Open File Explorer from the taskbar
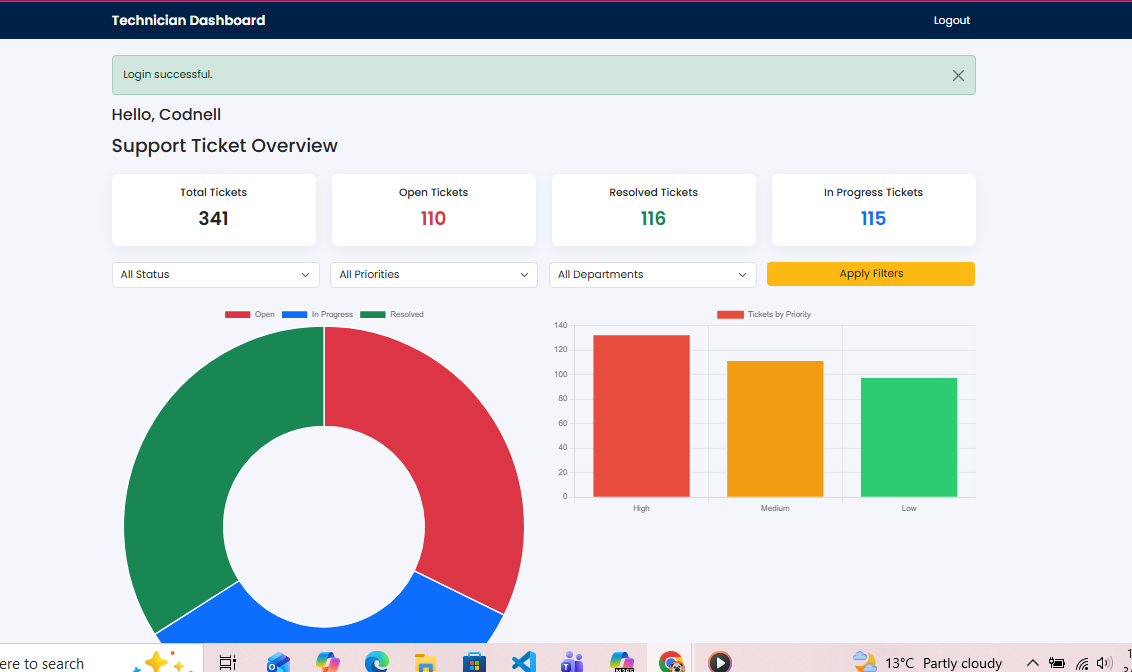The width and height of the screenshot is (1132, 672). point(425,662)
